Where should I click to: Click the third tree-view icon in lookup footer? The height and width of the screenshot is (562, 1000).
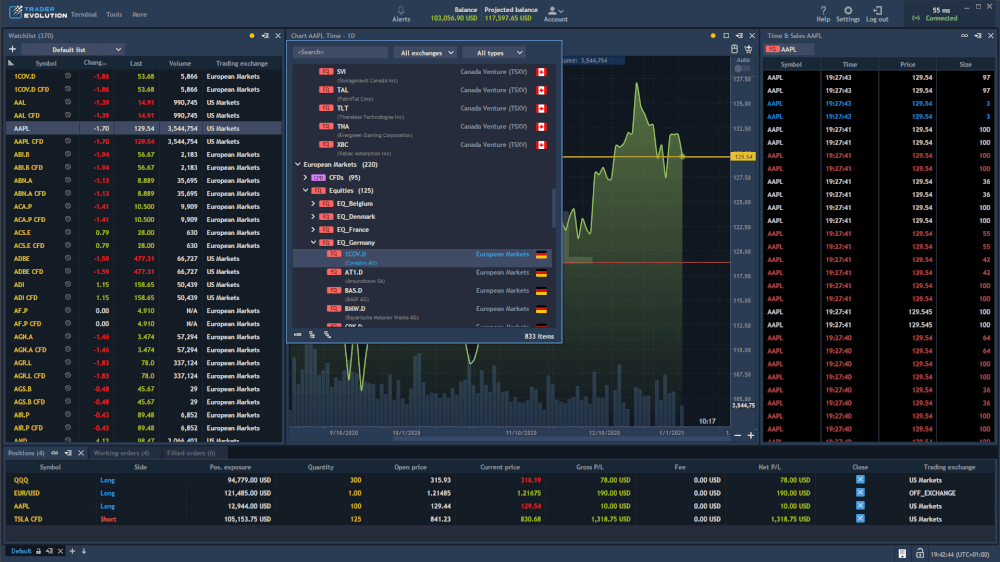pyautogui.click(x=327, y=335)
